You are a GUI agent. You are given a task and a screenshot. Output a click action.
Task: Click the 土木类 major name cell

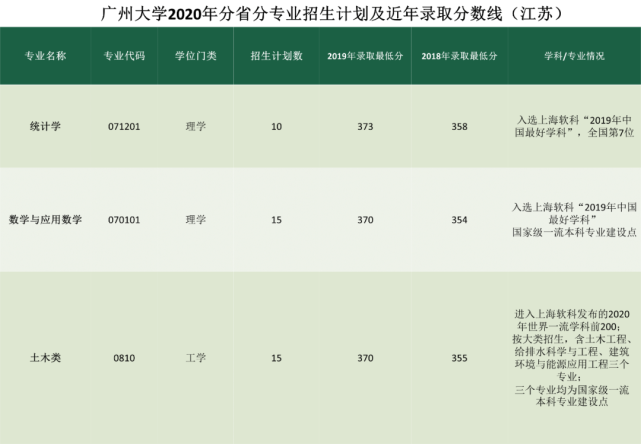(45, 358)
